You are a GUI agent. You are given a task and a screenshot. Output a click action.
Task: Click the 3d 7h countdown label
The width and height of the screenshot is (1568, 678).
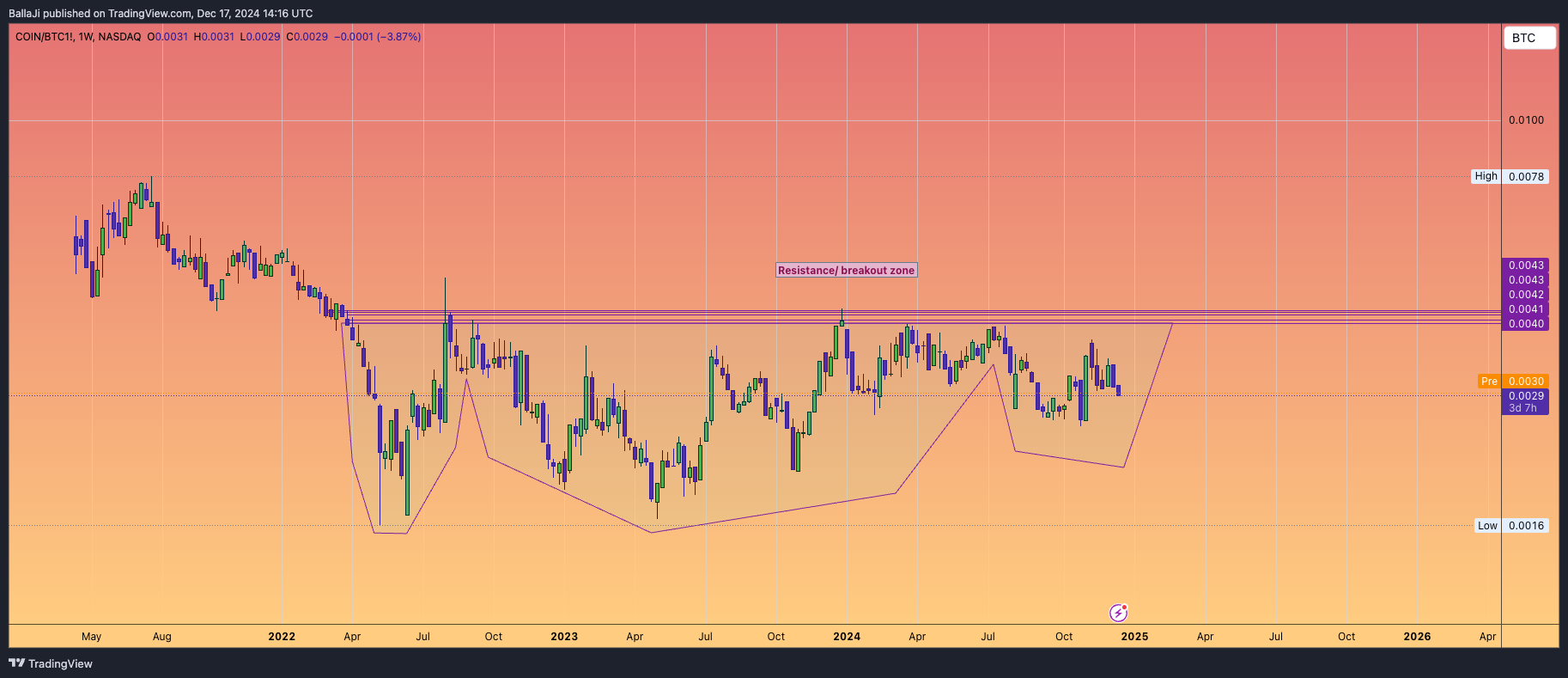(1523, 408)
